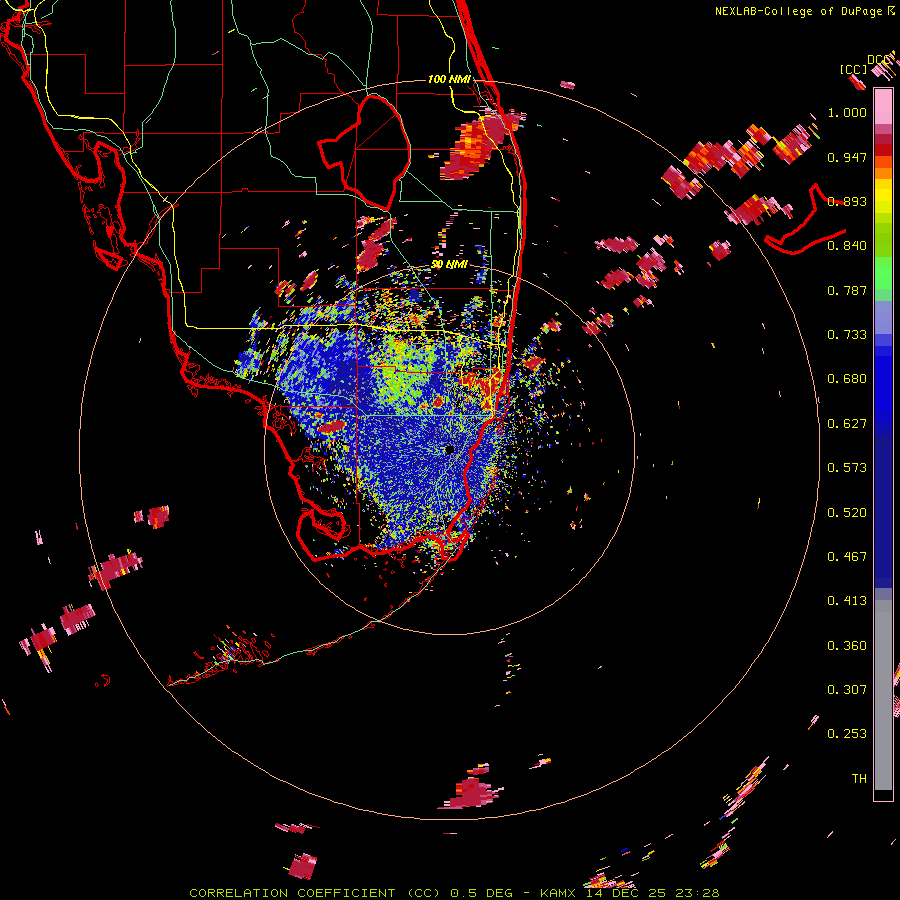This screenshot has height=900, width=900.
Task: Click the 0.787 scale value
Action: pos(847,290)
